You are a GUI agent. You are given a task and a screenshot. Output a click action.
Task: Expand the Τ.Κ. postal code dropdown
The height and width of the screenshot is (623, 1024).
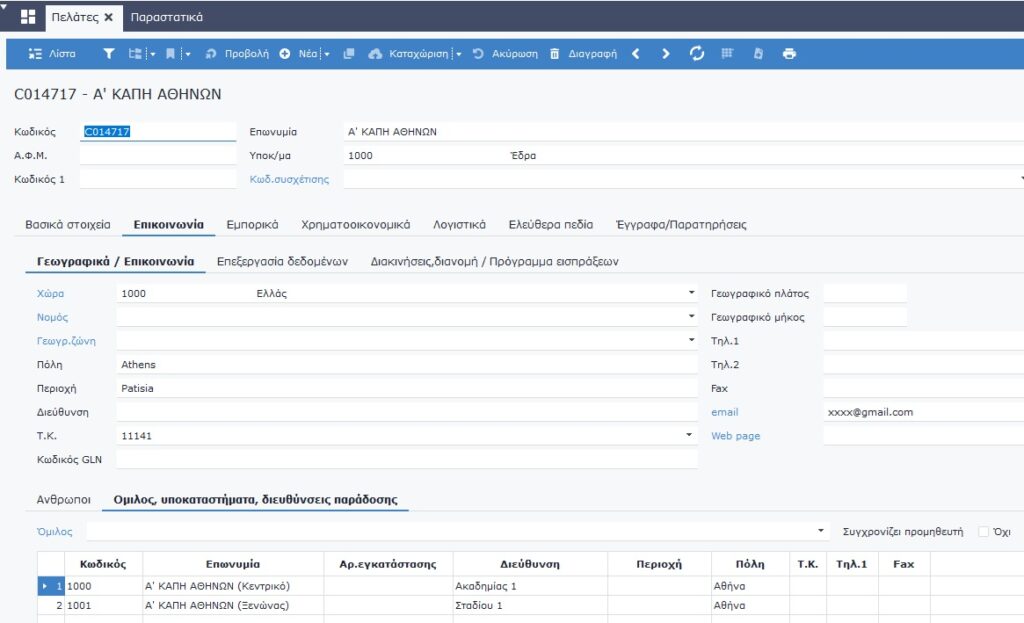point(688,435)
